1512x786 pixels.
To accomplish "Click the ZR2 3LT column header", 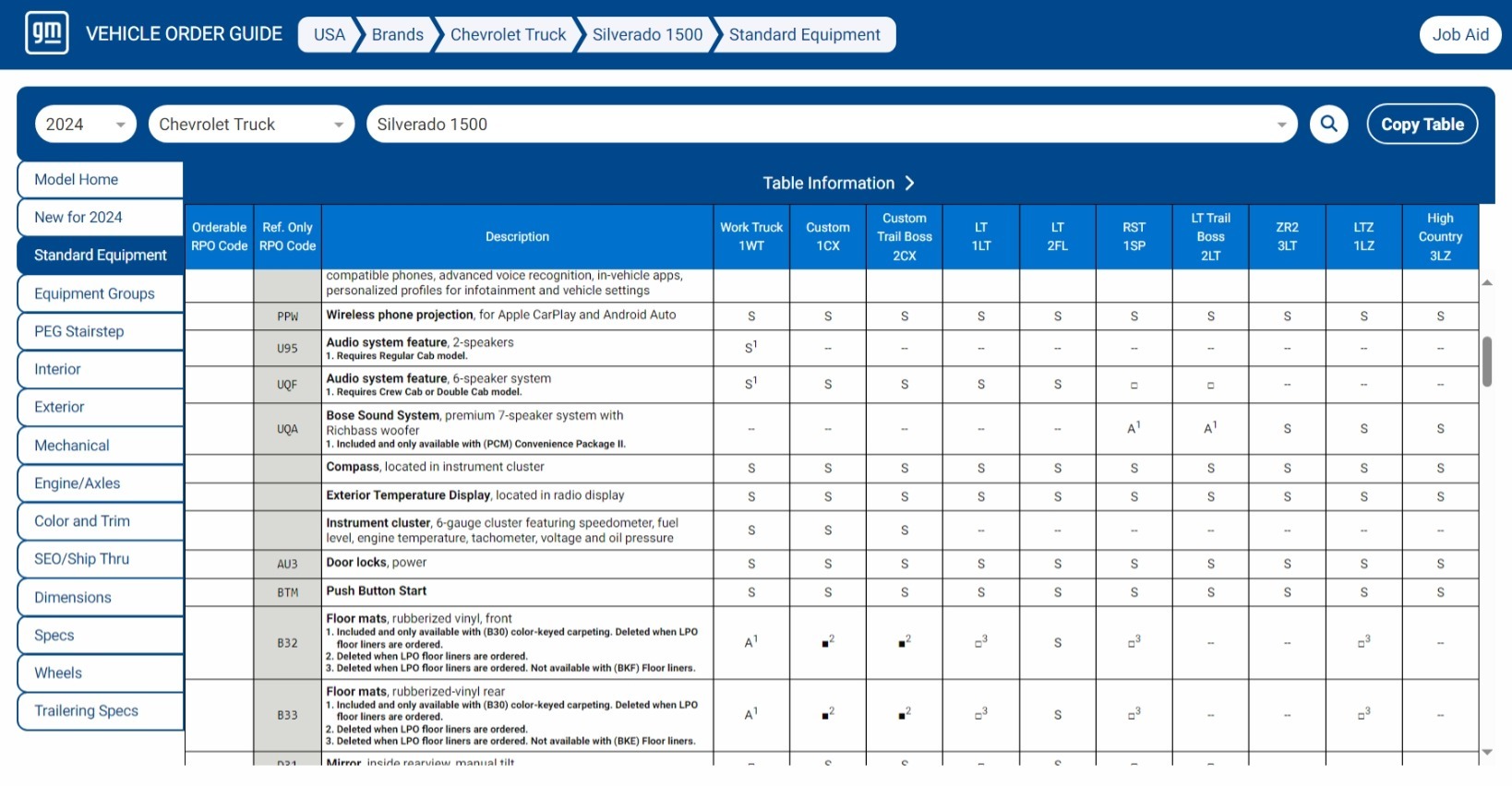I will coord(1288,237).
